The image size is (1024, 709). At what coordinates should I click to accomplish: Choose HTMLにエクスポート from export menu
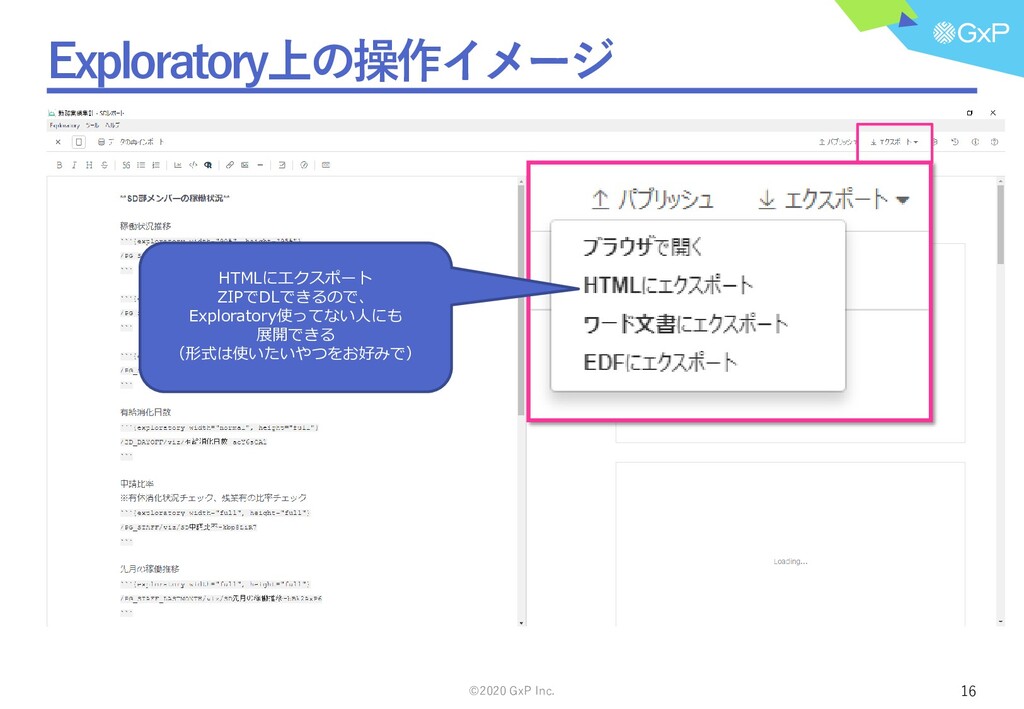tap(667, 285)
